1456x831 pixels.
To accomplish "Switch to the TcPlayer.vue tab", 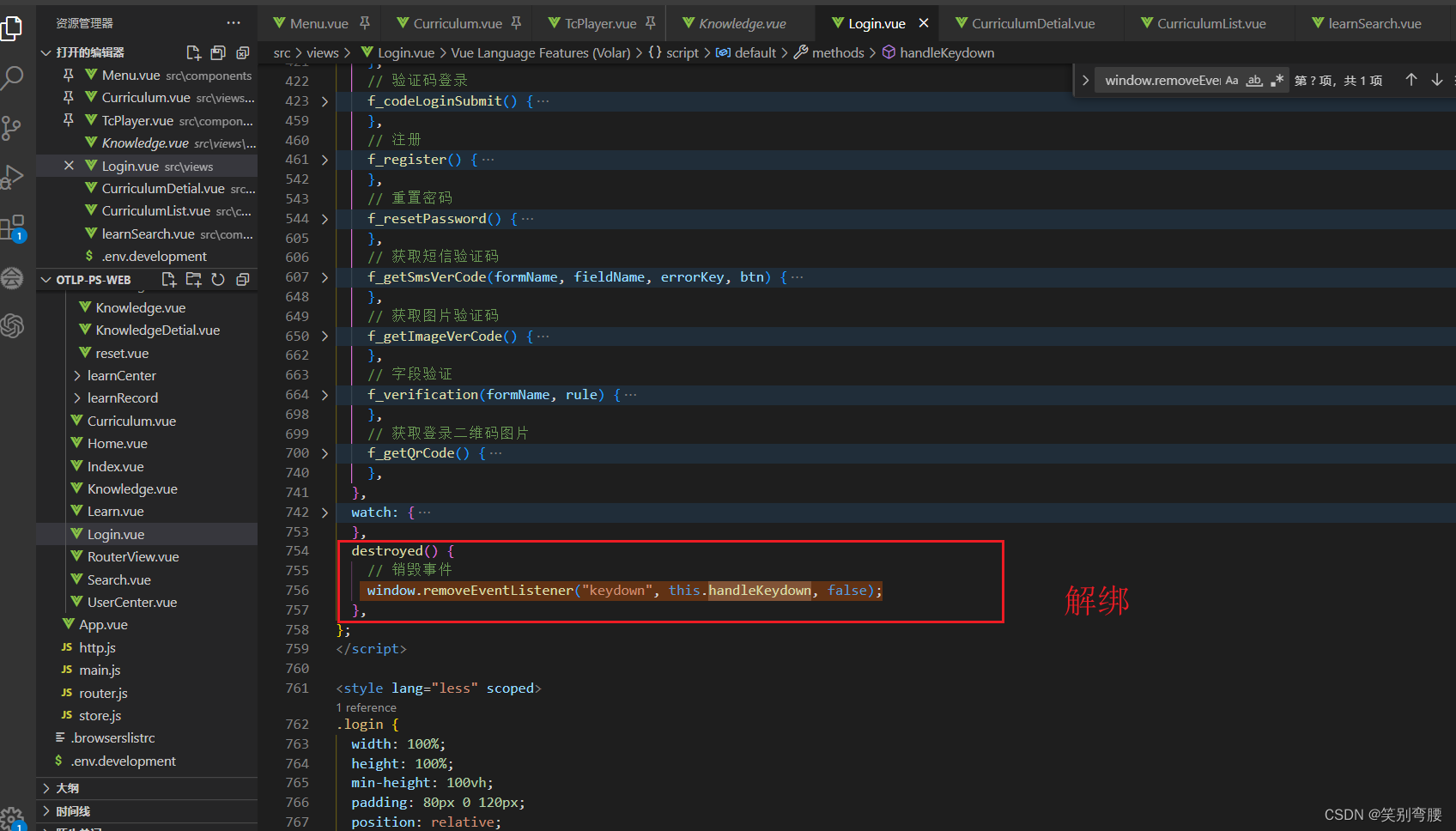I will 600,23.
